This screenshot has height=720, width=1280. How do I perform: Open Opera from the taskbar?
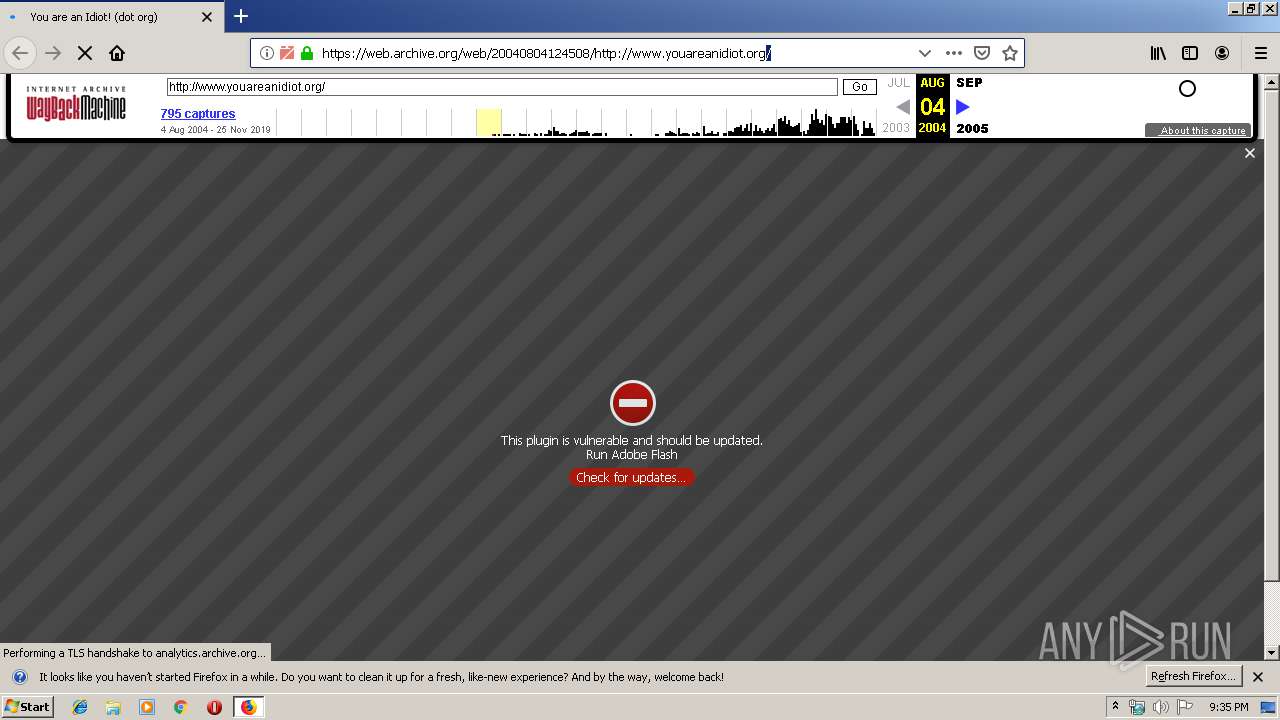tap(214, 707)
